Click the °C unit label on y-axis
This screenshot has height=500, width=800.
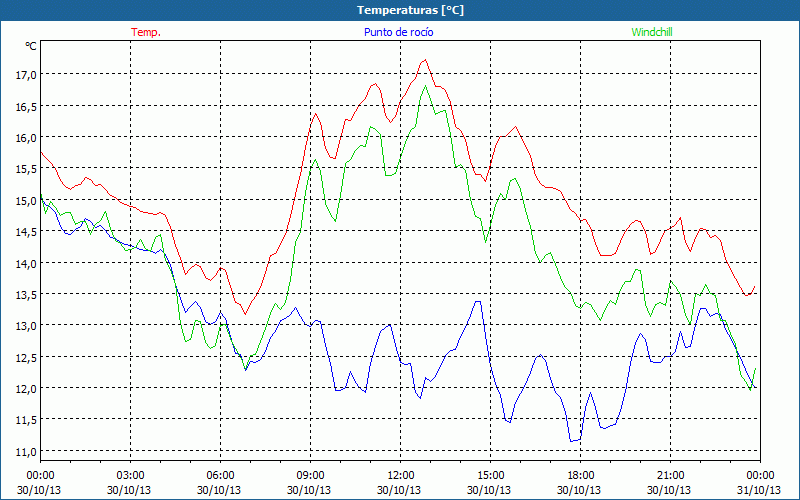point(31,46)
